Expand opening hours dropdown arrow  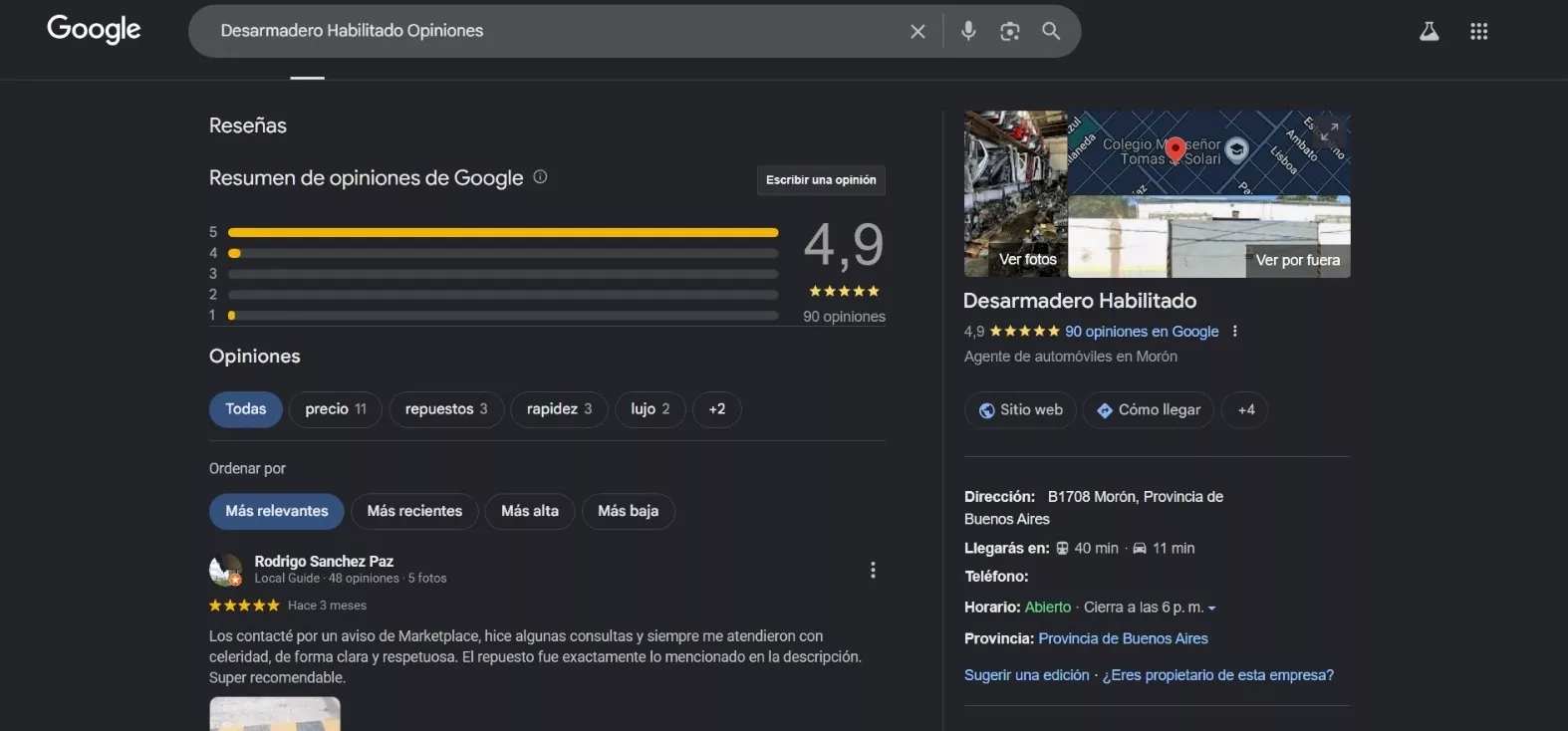tap(1211, 609)
